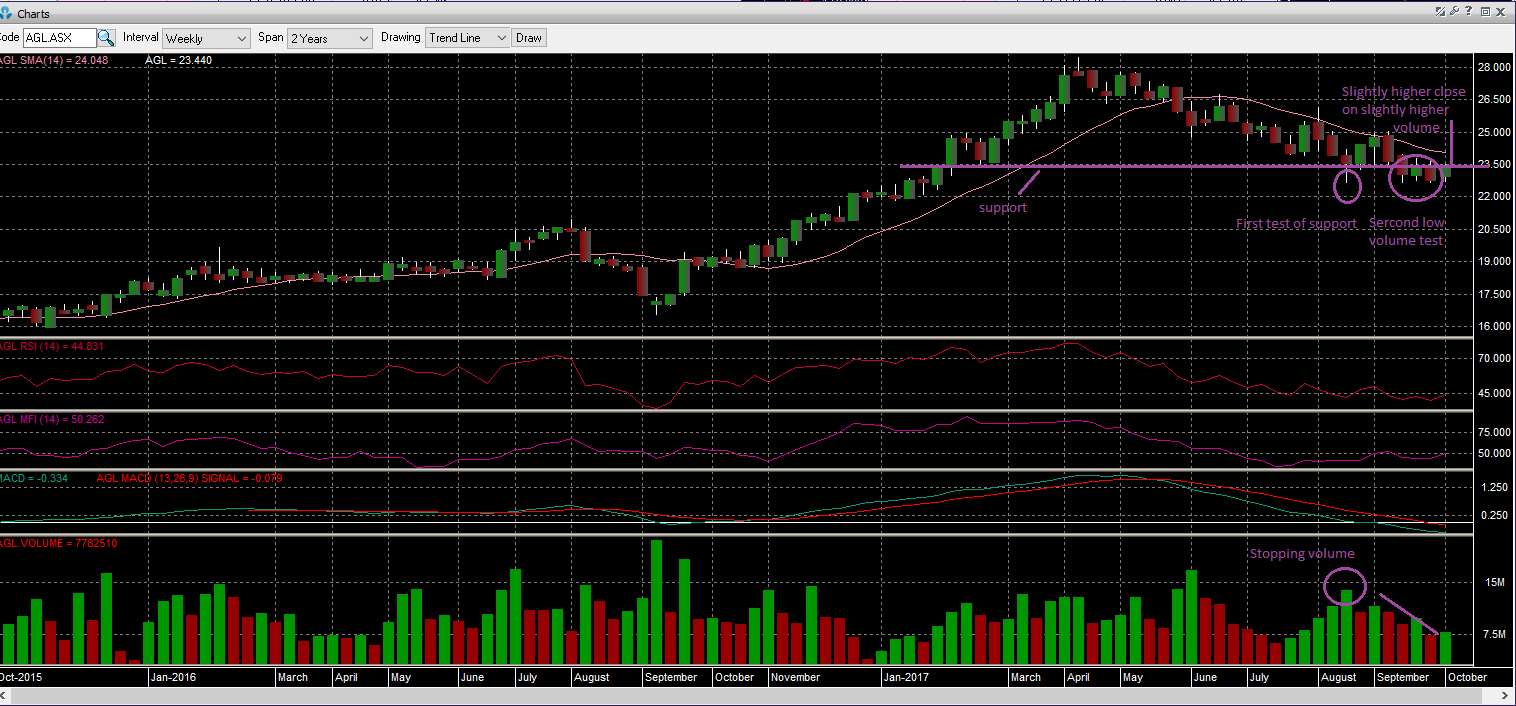
Task: Click the magnifier search icon beside Code
Action: 106,38
